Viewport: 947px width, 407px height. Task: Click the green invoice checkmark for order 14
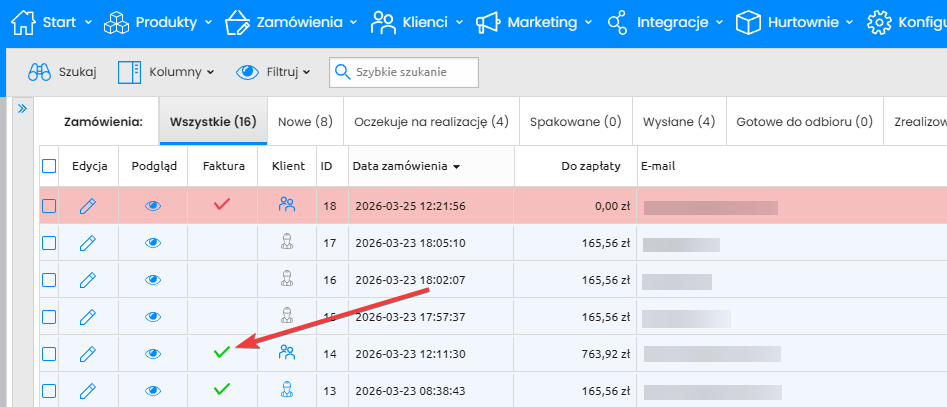coord(222,352)
